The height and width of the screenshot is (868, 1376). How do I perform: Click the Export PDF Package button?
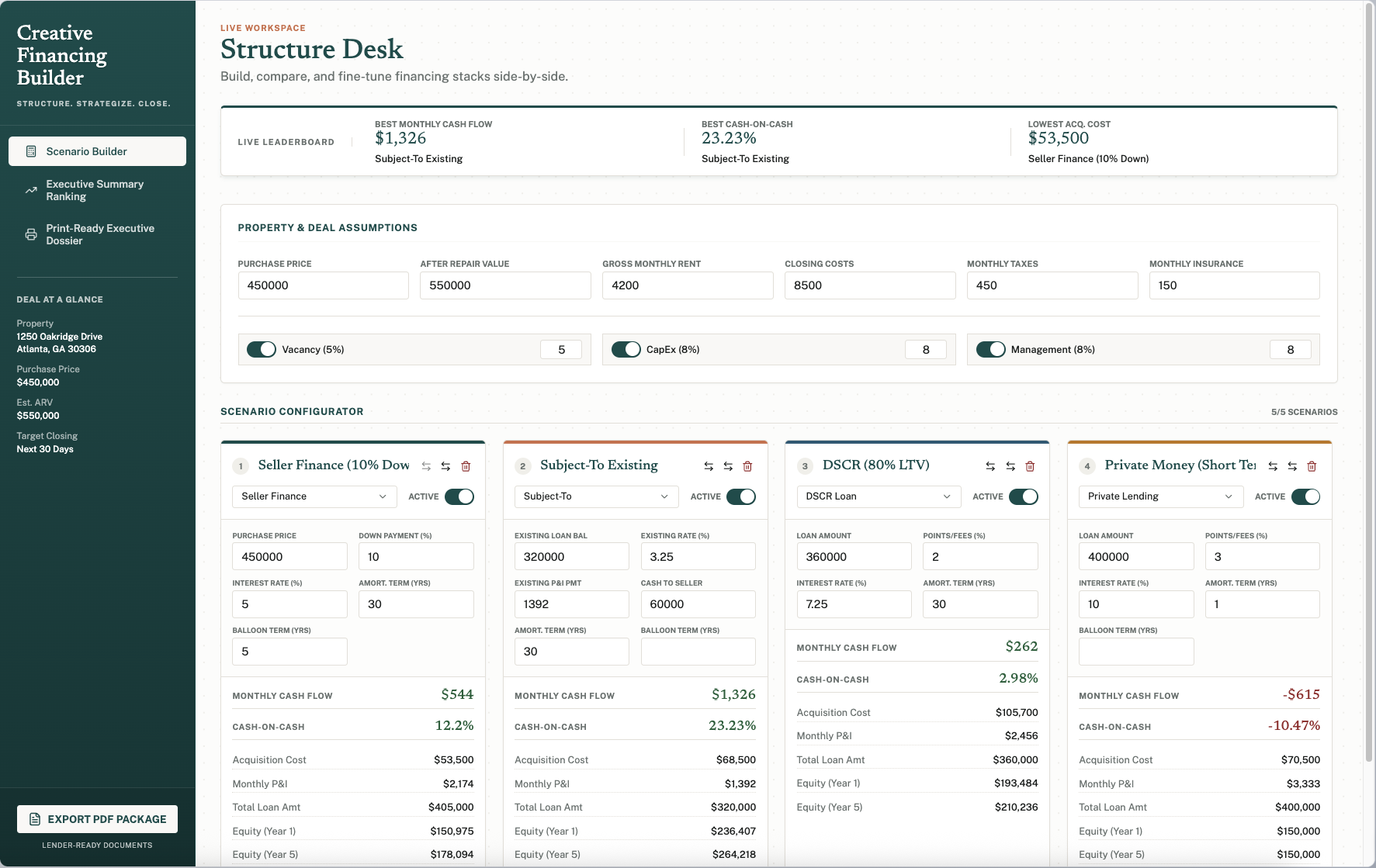(97, 819)
